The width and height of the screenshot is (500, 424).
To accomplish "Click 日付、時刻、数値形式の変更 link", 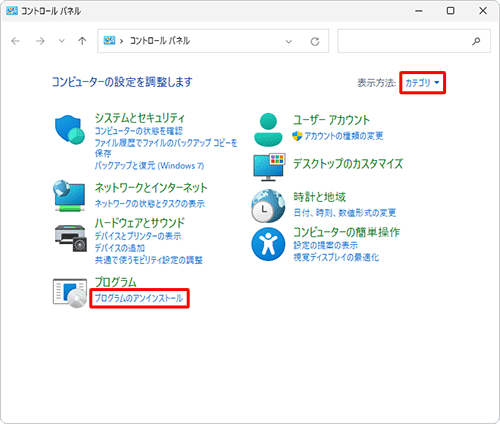I will [345, 213].
